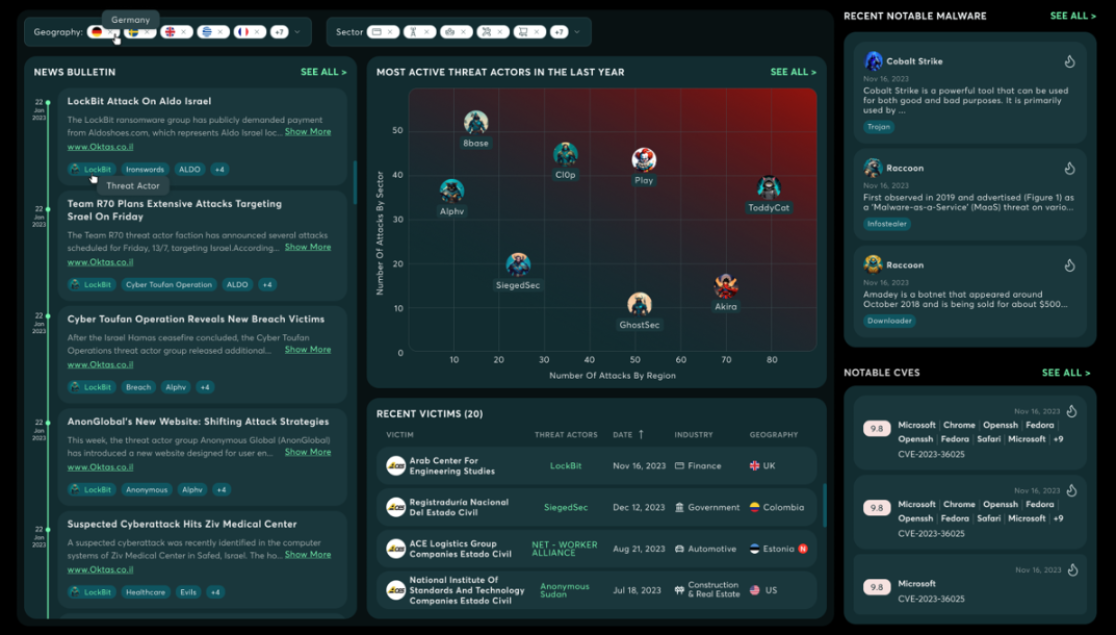Screen dimensions: 1116x635
Task: Click Arab Center For Engineering Studies logo
Action: pyautogui.click(x=396, y=466)
